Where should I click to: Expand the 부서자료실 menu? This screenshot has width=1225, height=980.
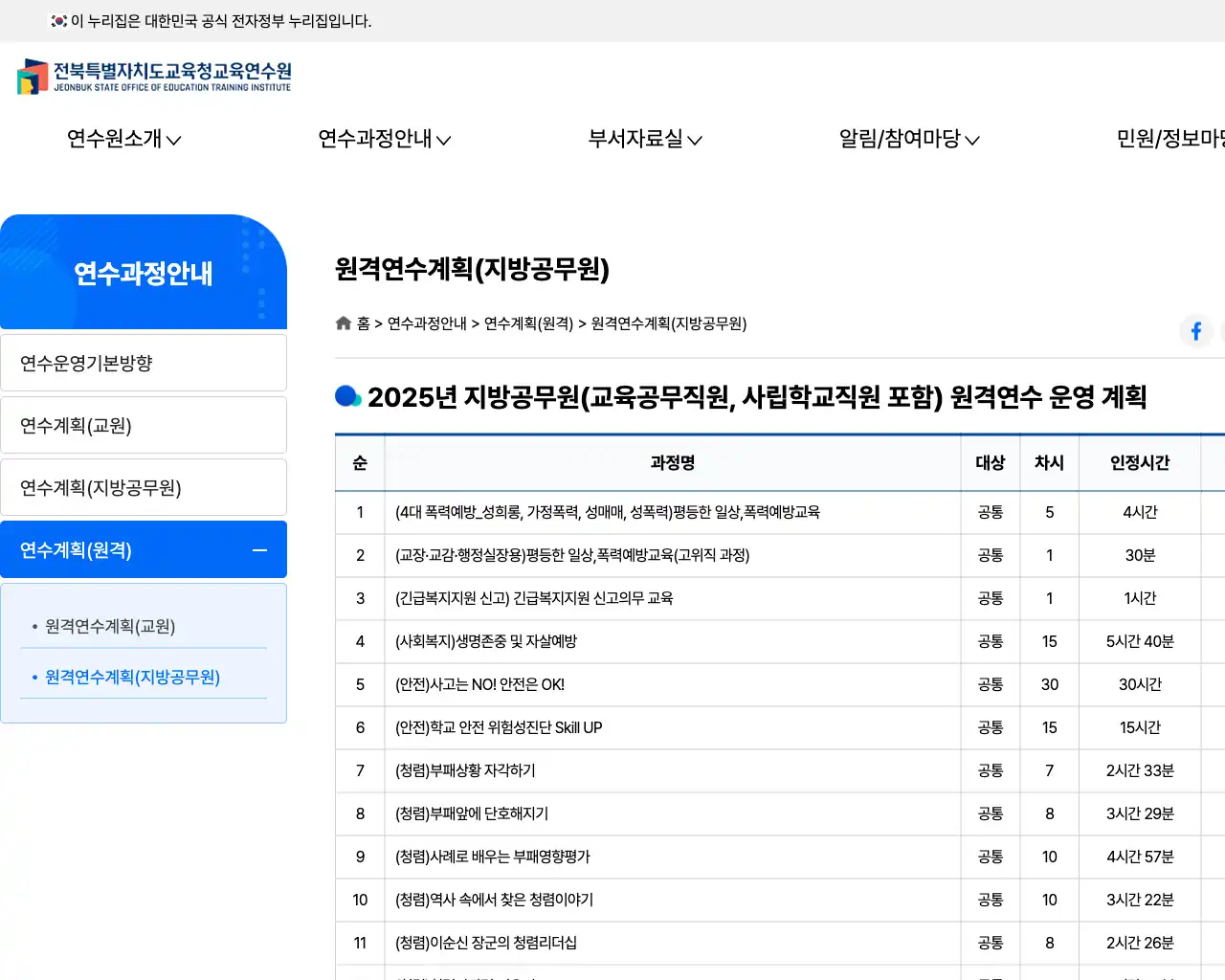pyautogui.click(x=645, y=139)
